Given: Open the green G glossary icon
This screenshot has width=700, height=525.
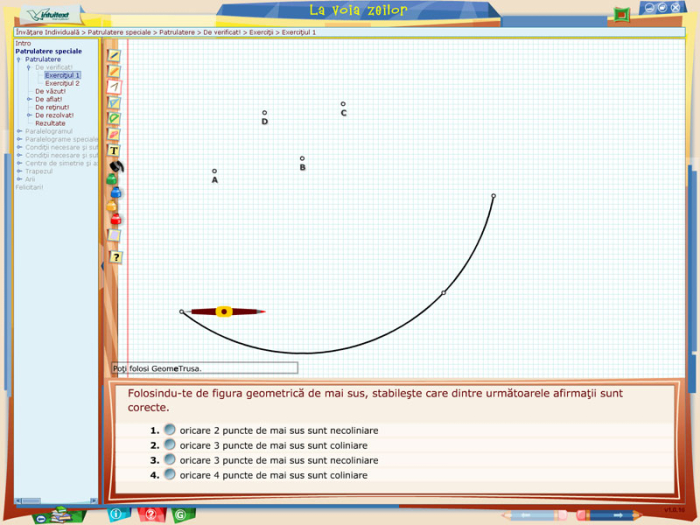Looking at the screenshot, I should click(x=180, y=515).
